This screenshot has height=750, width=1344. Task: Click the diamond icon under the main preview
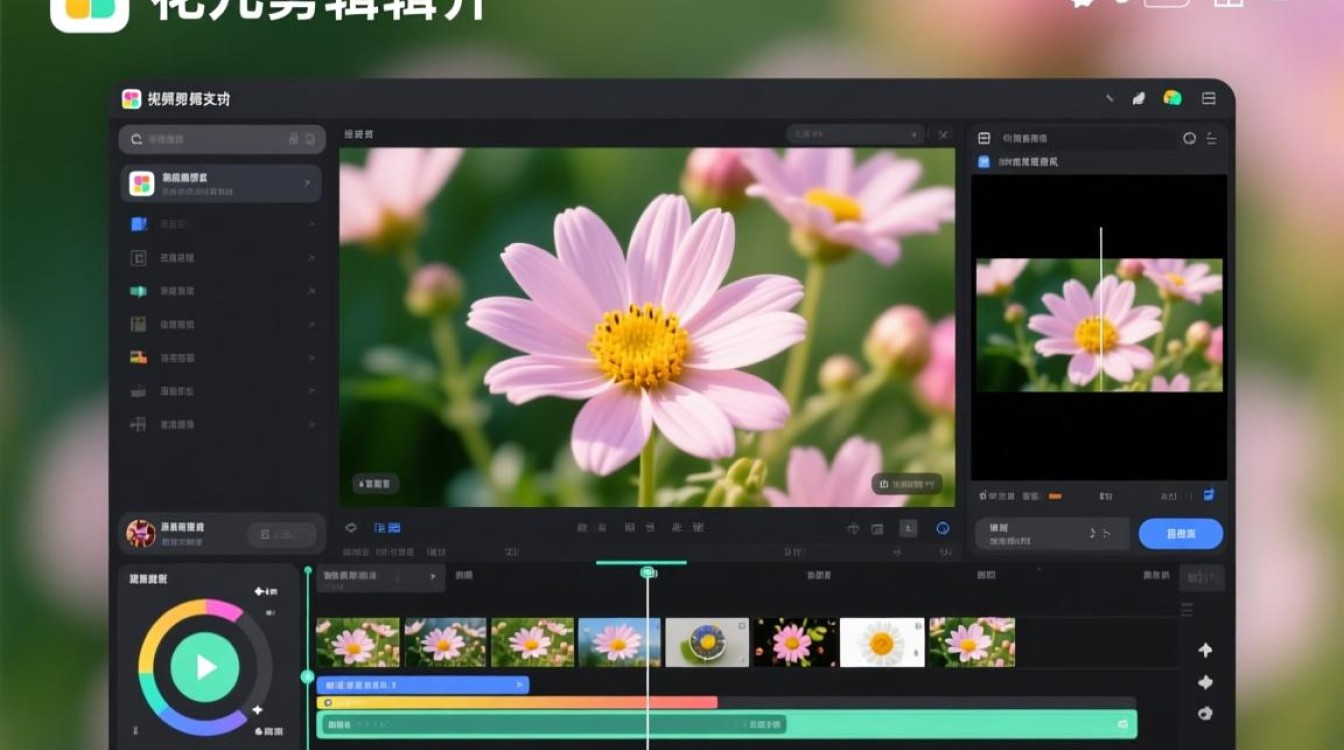click(351, 528)
